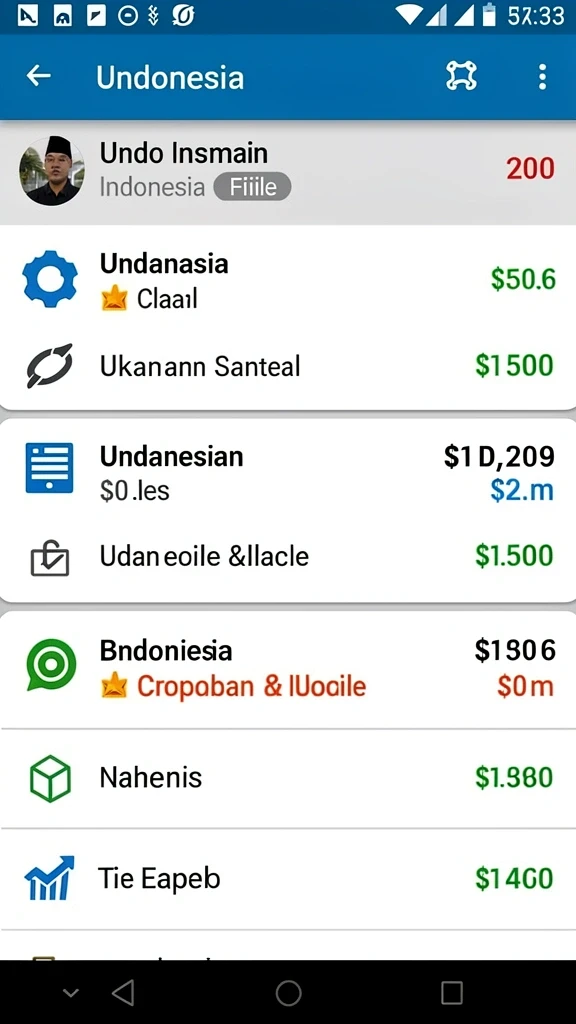Tap the blue gear icon beside Undanasia

click(x=50, y=279)
